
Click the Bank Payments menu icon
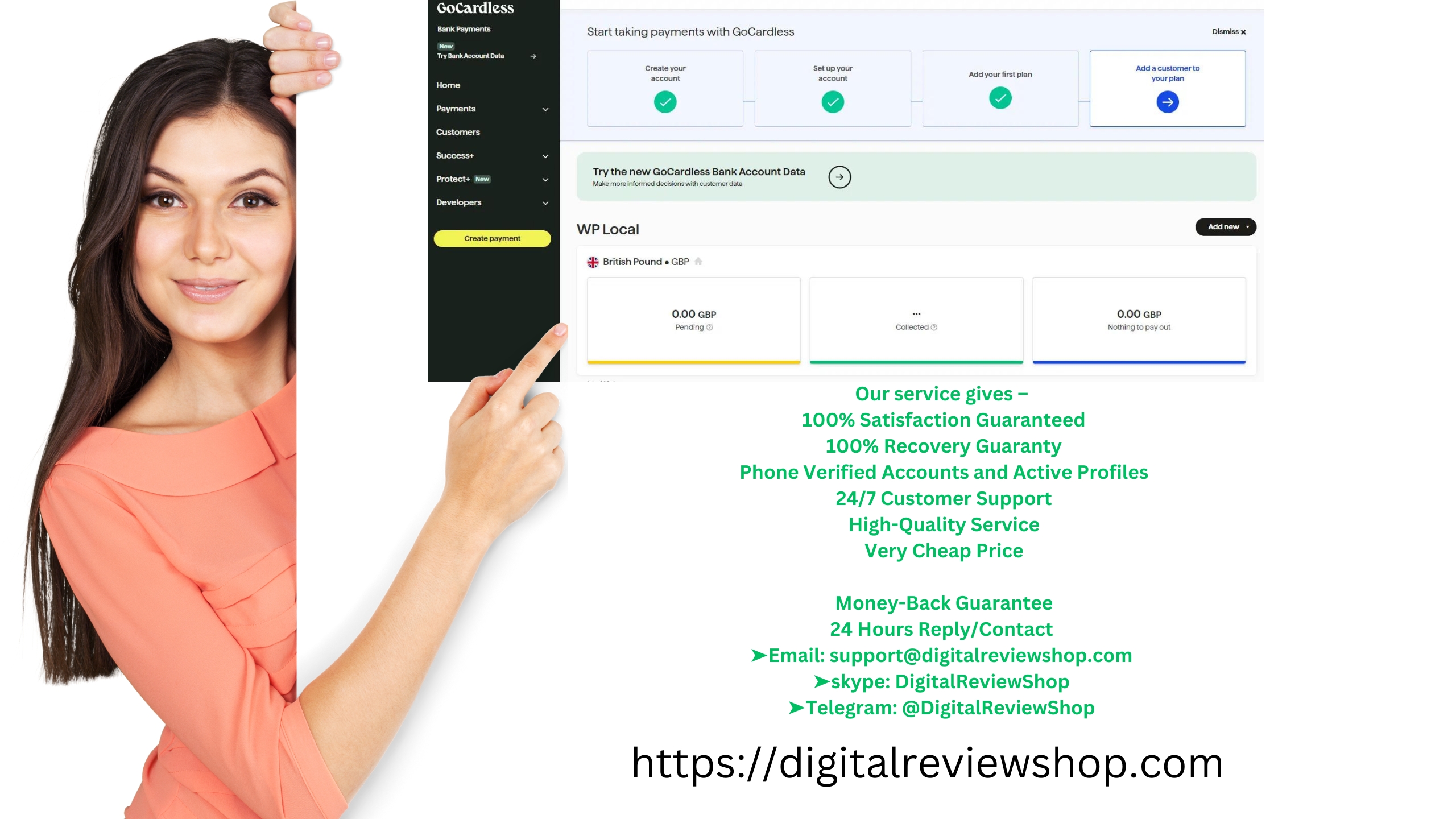(x=463, y=29)
